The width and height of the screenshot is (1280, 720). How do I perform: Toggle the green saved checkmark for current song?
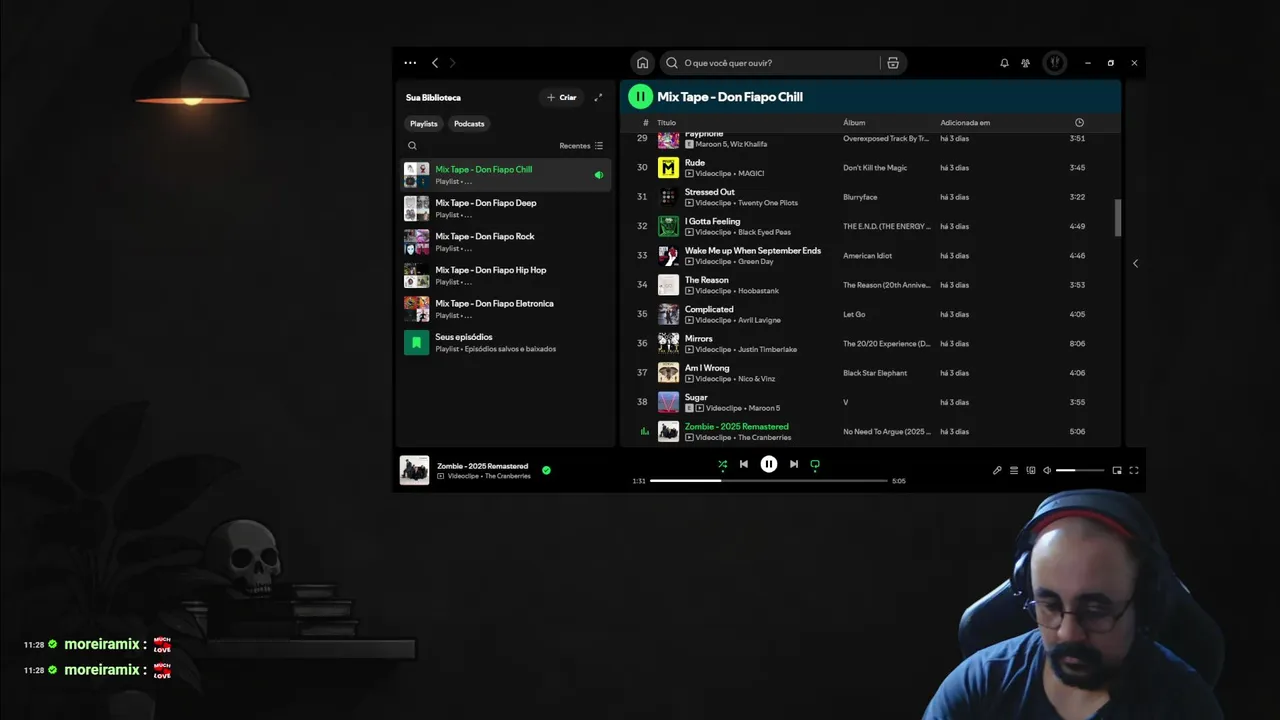[x=546, y=470]
